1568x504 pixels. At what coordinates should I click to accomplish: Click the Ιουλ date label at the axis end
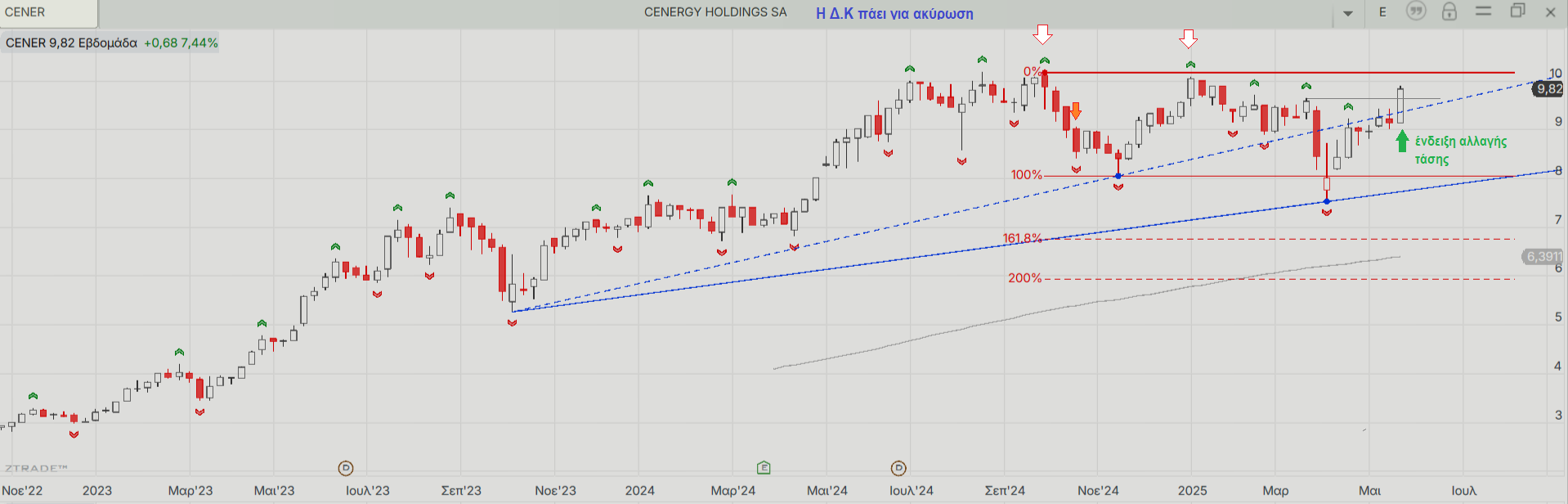[1464, 491]
